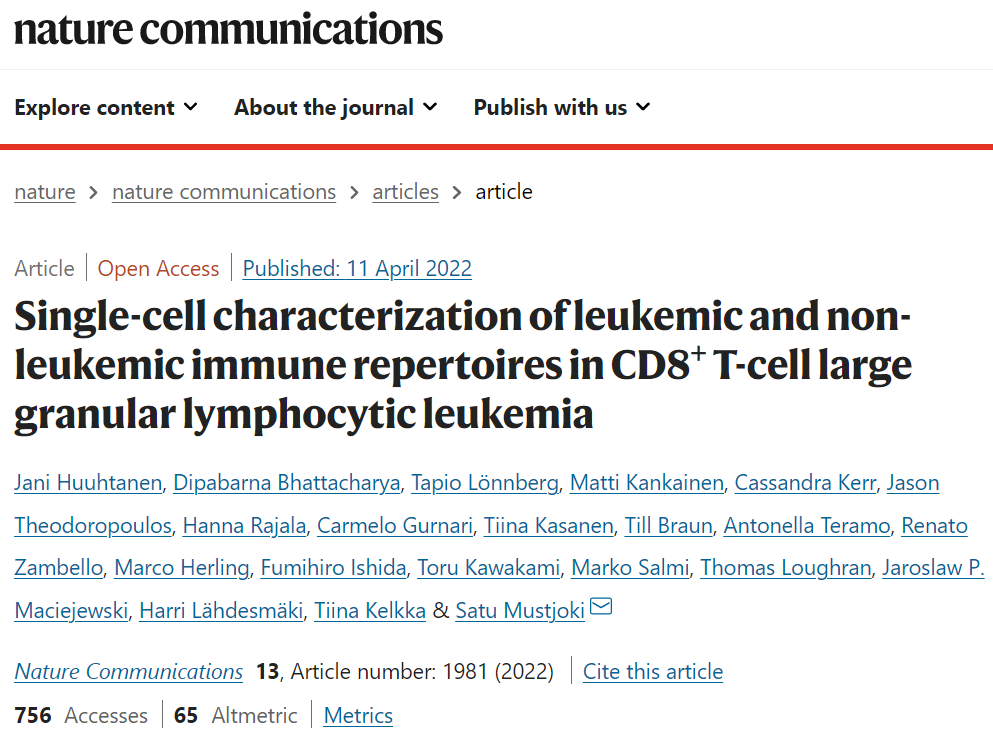View author Tapio Lönnberg details

click(x=485, y=483)
